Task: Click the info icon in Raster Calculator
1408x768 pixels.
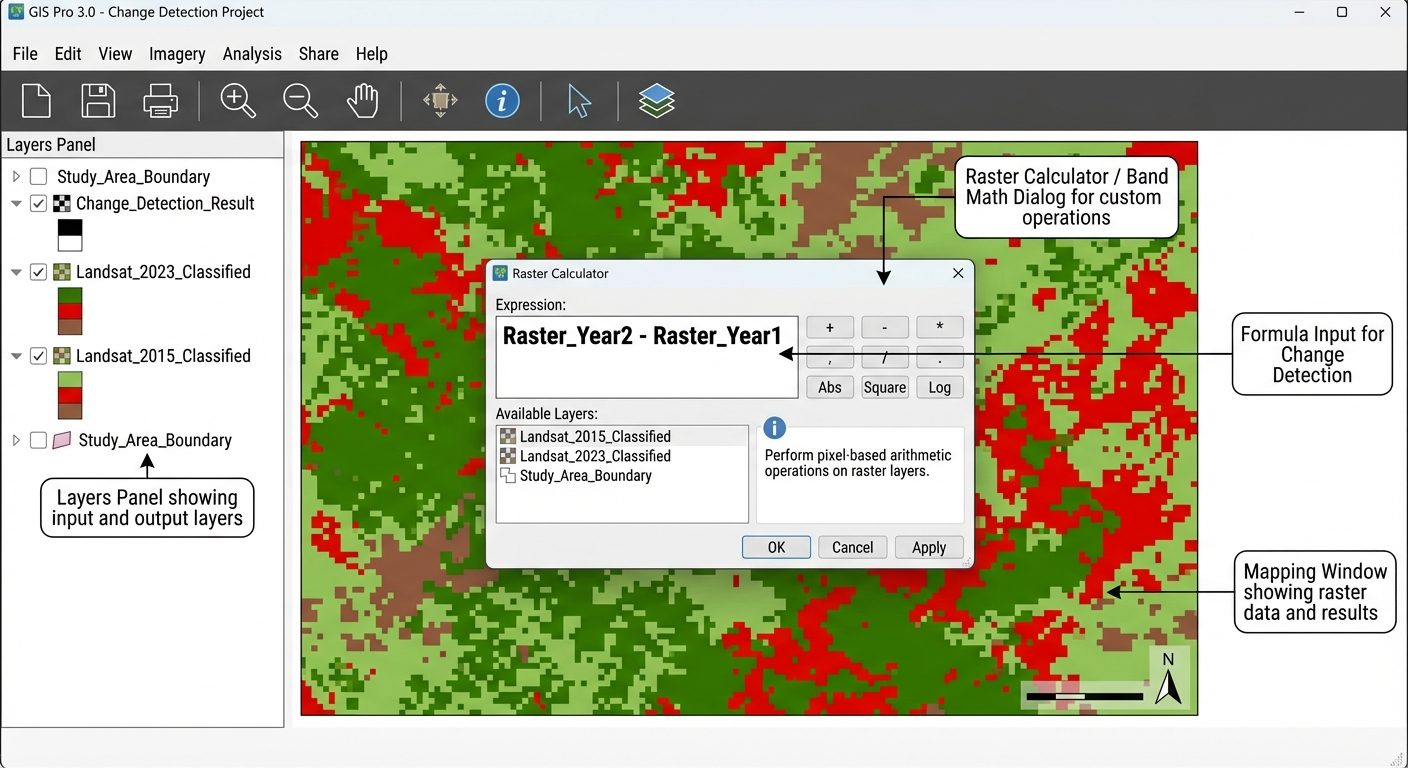Action: pyautogui.click(x=774, y=428)
